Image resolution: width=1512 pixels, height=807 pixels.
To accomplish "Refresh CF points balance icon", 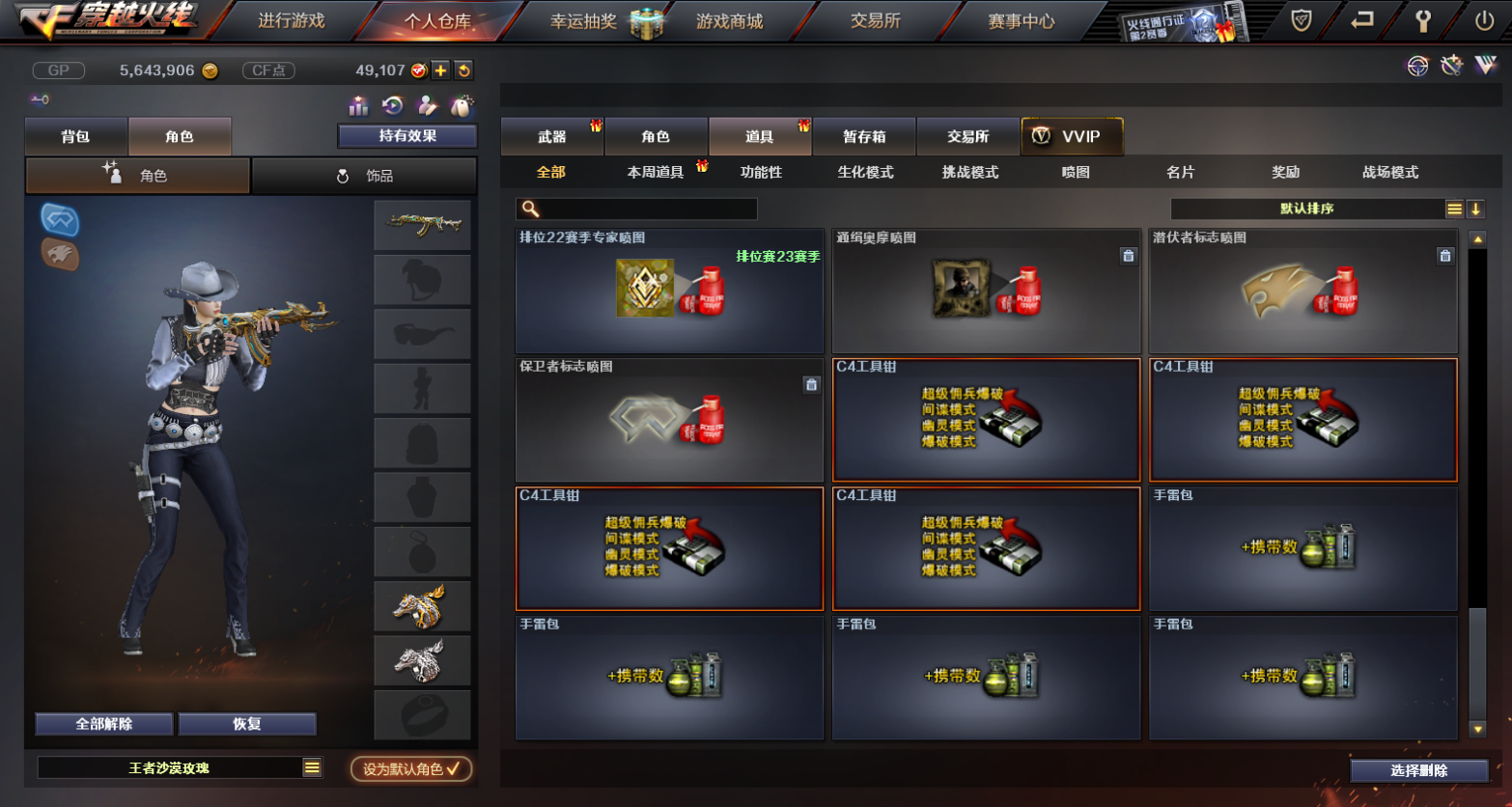I will 463,70.
